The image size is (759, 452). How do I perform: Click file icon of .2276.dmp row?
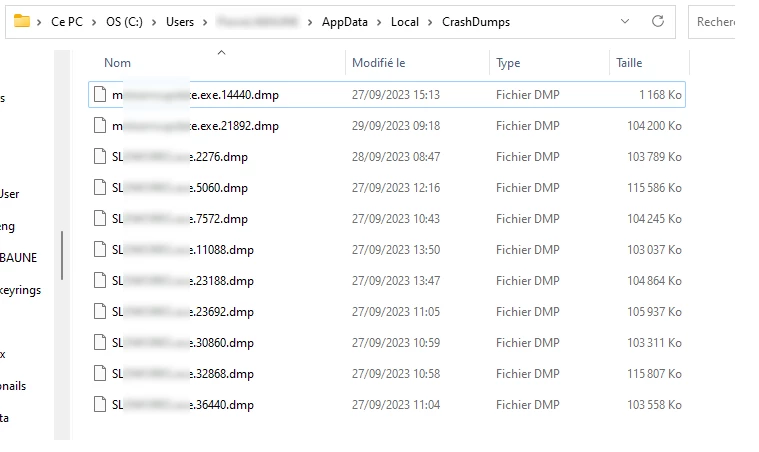click(100, 156)
